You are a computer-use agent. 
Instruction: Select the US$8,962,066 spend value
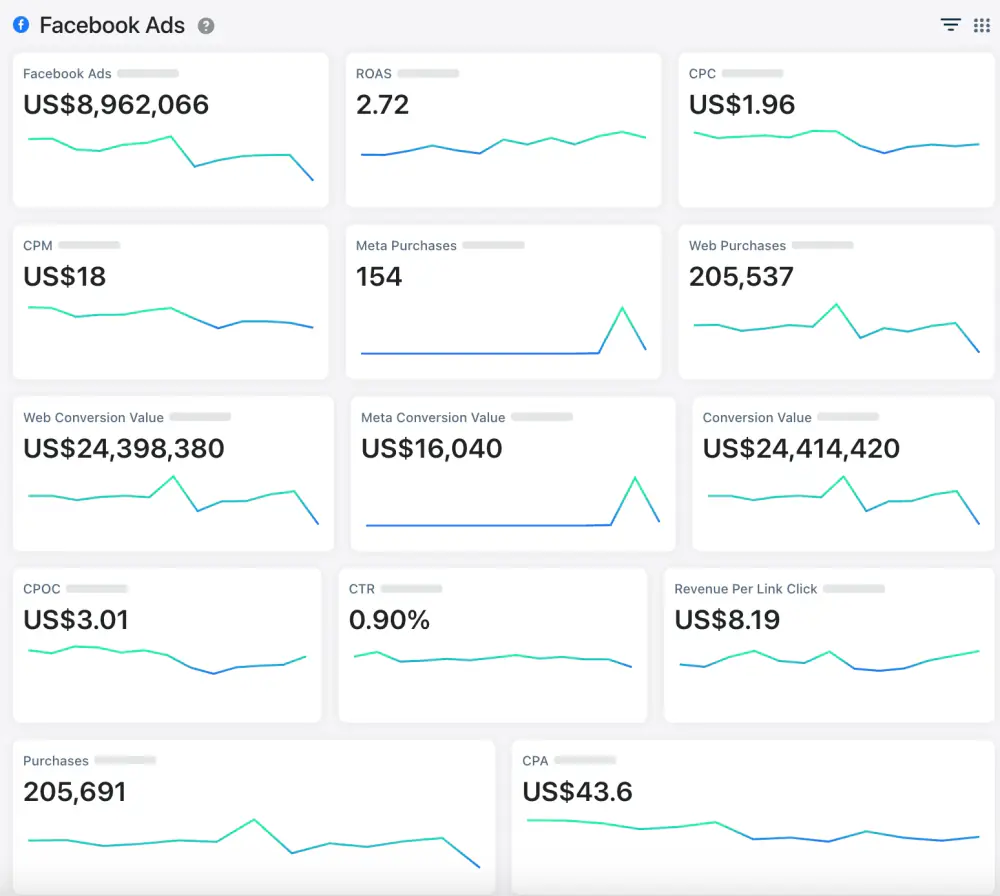coord(116,105)
